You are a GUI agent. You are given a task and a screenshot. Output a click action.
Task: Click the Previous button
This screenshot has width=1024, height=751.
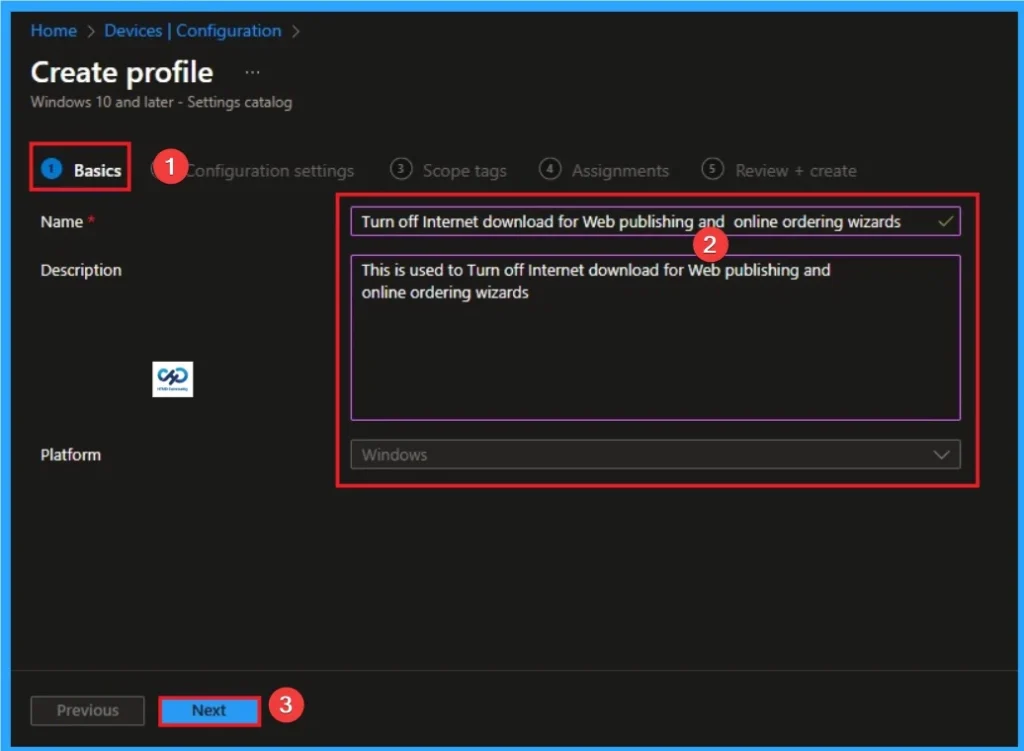87,710
